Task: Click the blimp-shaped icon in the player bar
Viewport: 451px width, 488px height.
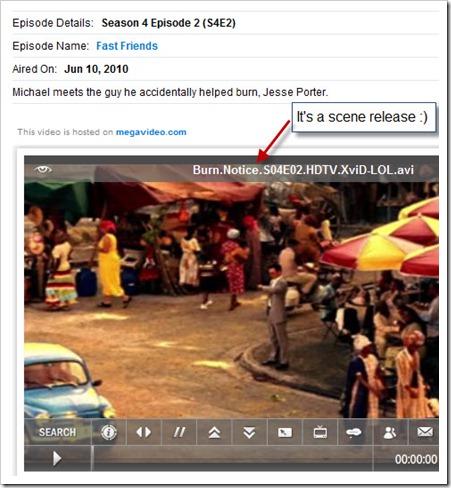Action: pos(354,432)
